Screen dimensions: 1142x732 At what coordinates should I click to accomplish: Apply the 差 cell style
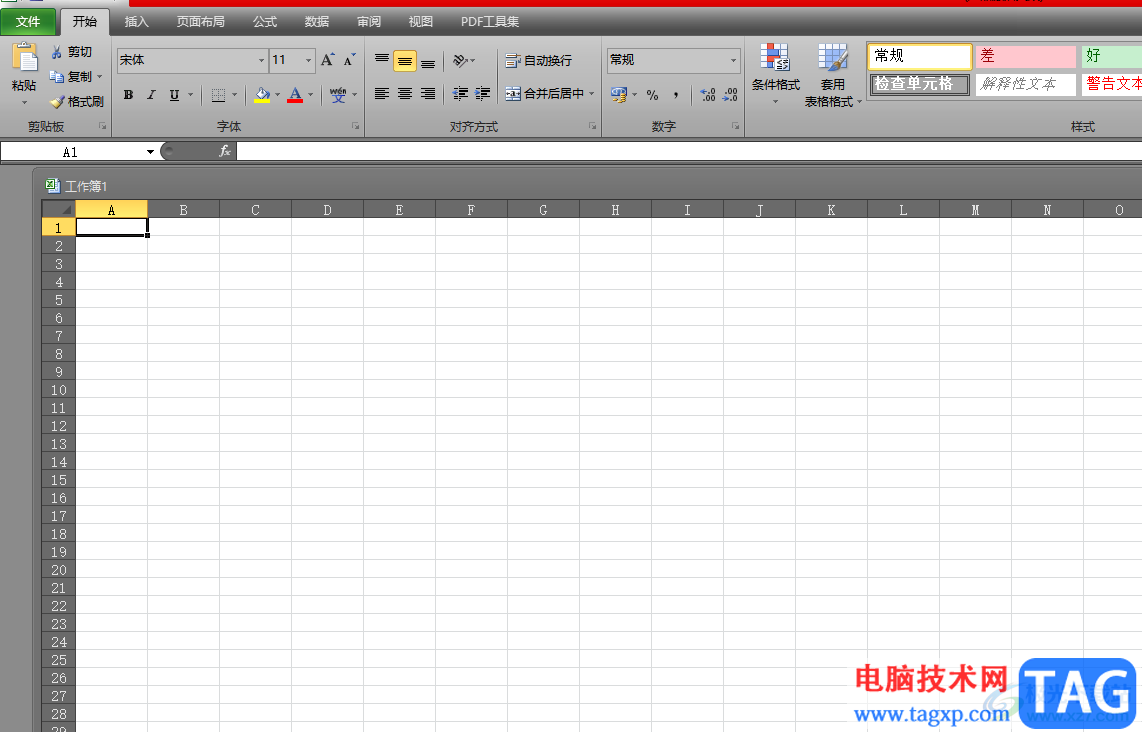(1025, 56)
